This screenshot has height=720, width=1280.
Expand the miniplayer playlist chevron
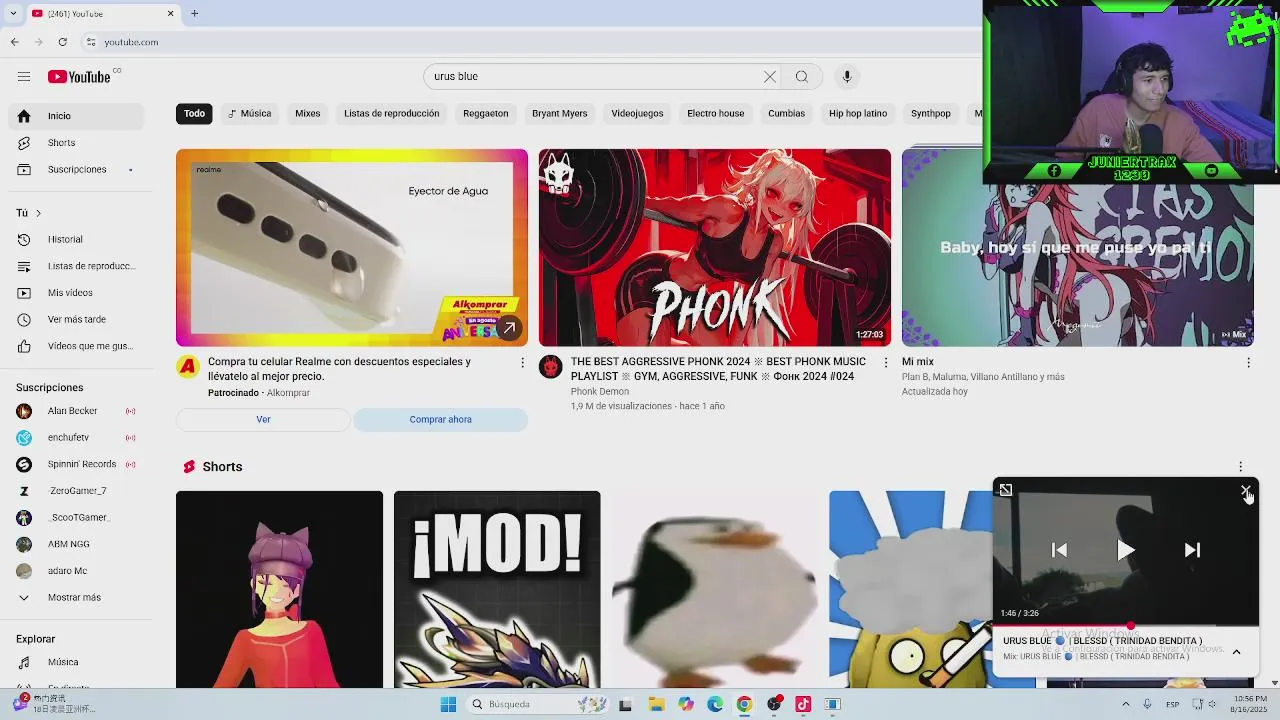tap(1236, 652)
